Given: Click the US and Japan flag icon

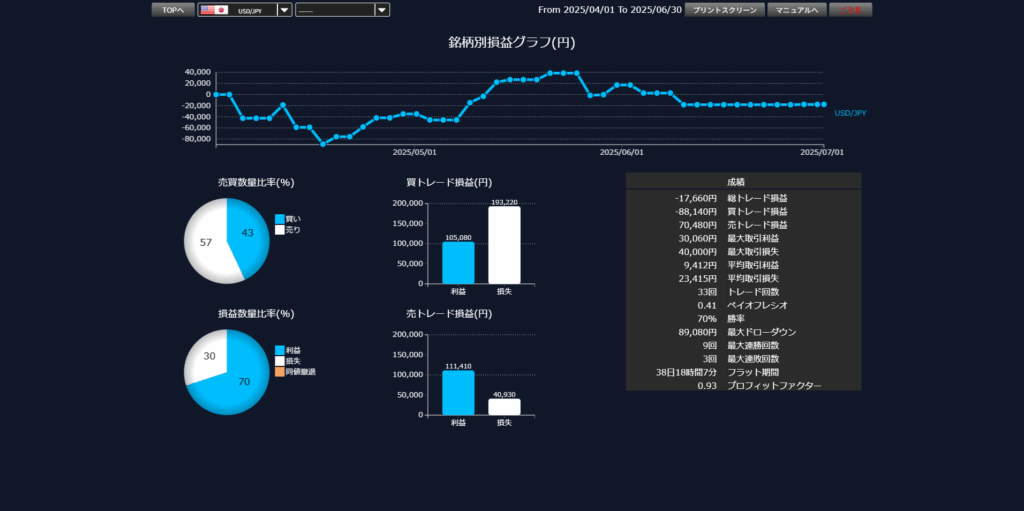Looking at the screenshot, I should [214, 10].
